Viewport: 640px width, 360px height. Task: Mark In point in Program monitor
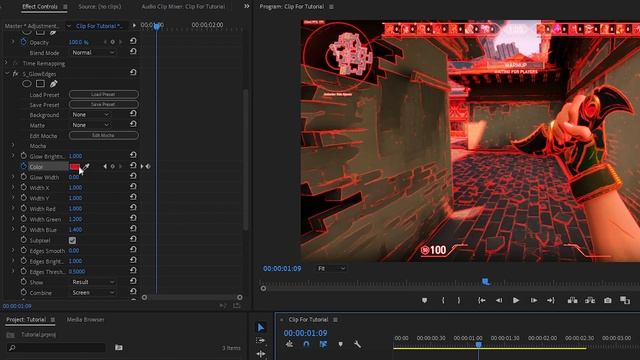(x=443, y=300)
